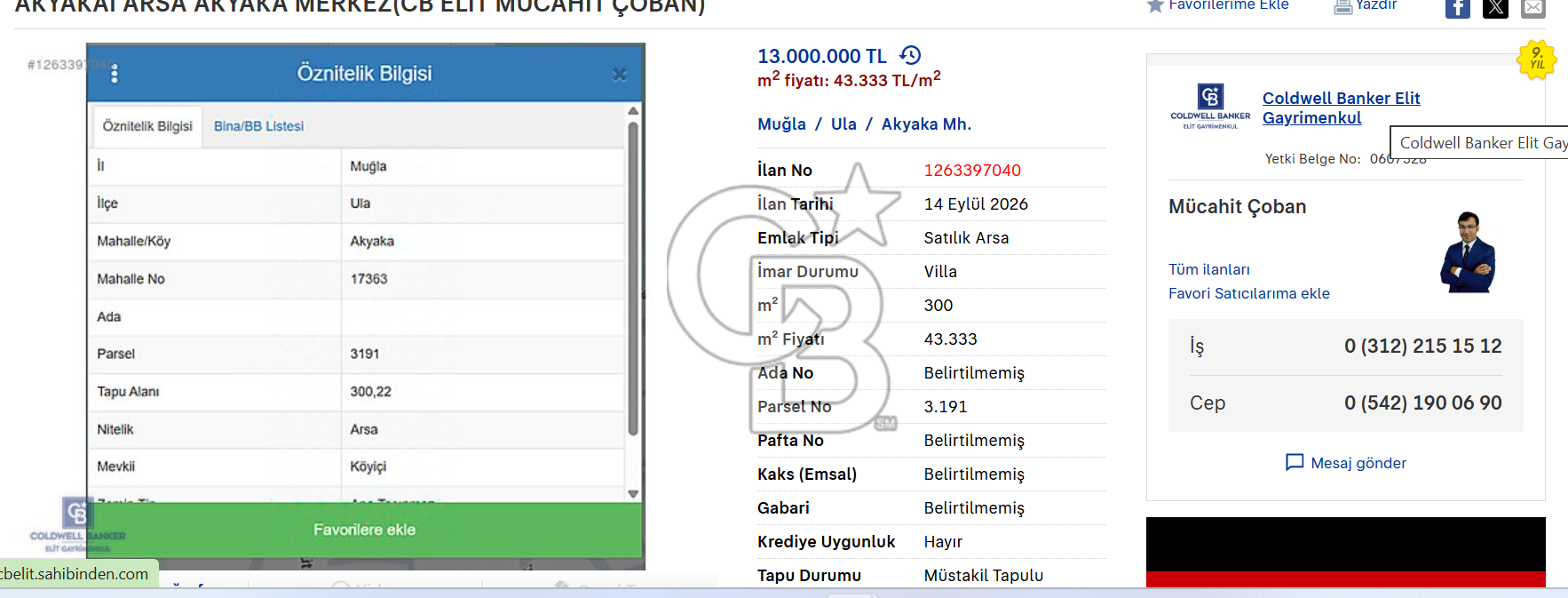Click the Mesaj gönder link

[1358, 463]
